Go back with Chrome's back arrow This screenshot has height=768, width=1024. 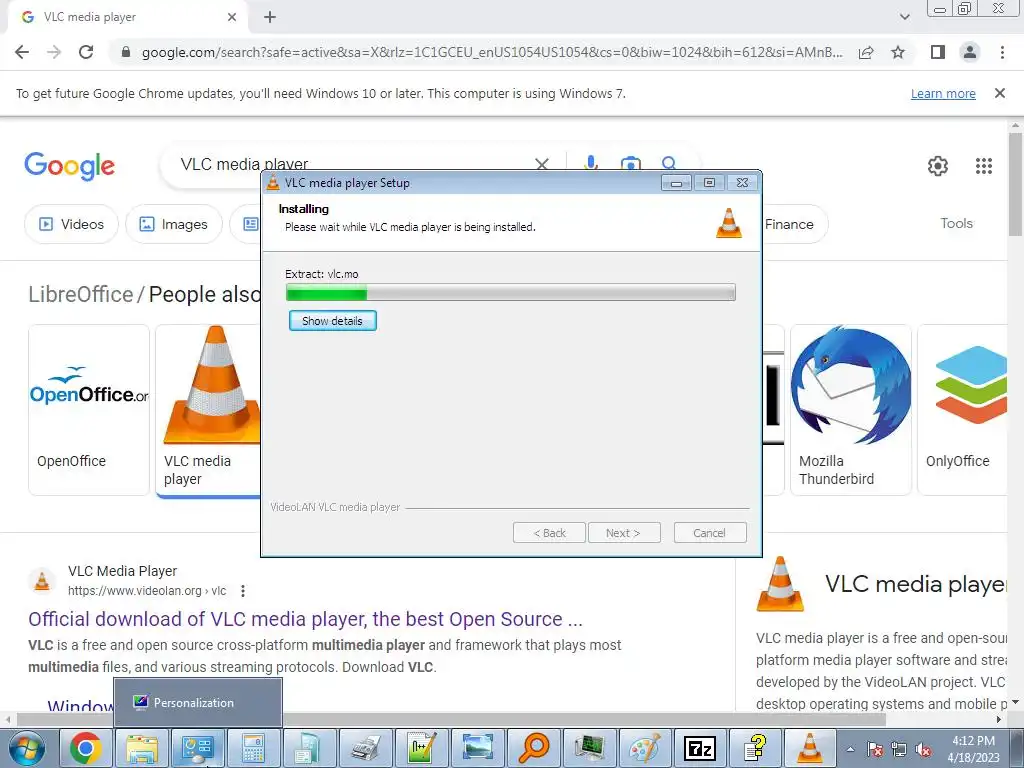[x=22, y=52]
